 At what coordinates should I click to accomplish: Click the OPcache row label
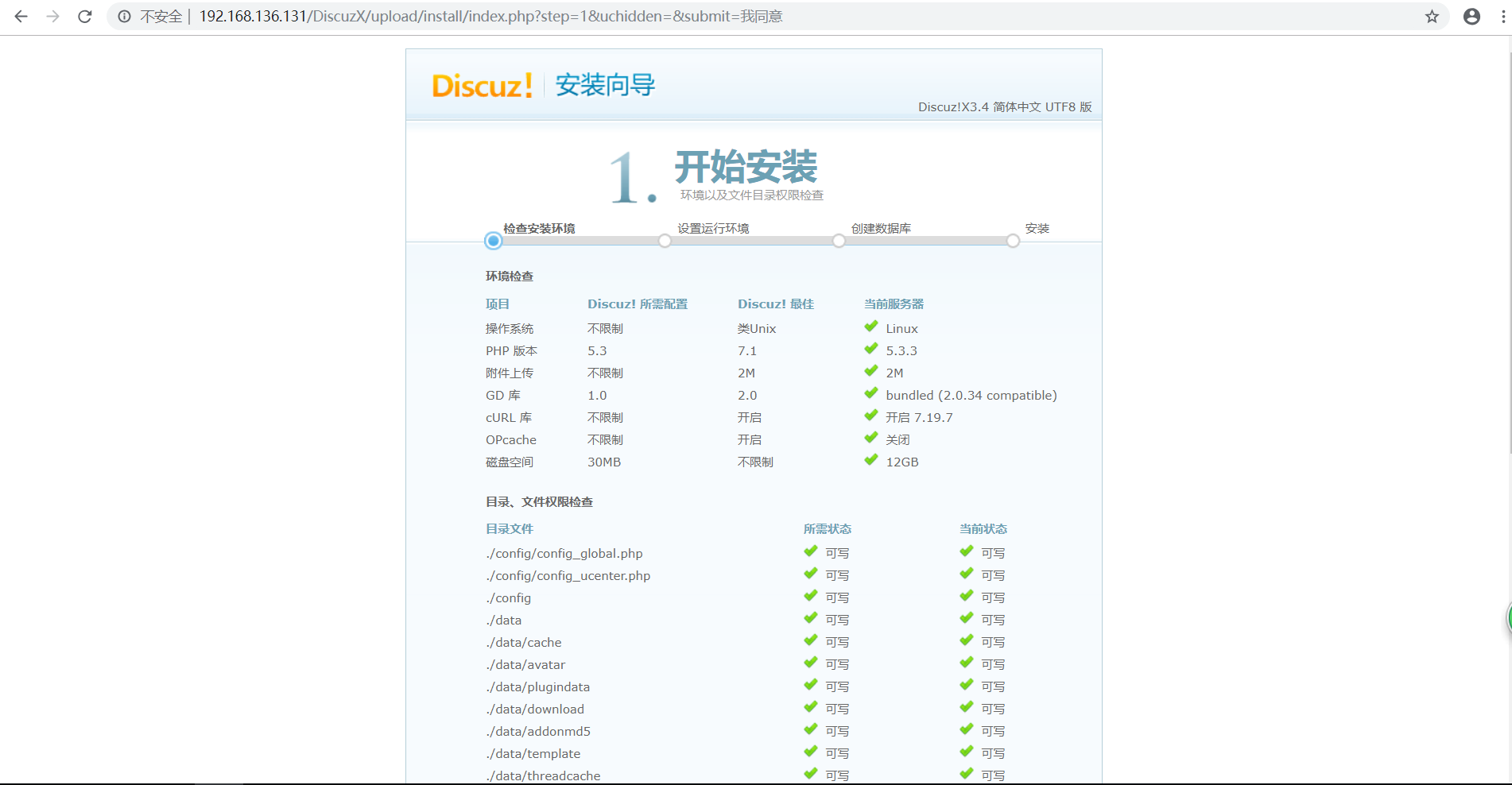(x=511, y=439)
